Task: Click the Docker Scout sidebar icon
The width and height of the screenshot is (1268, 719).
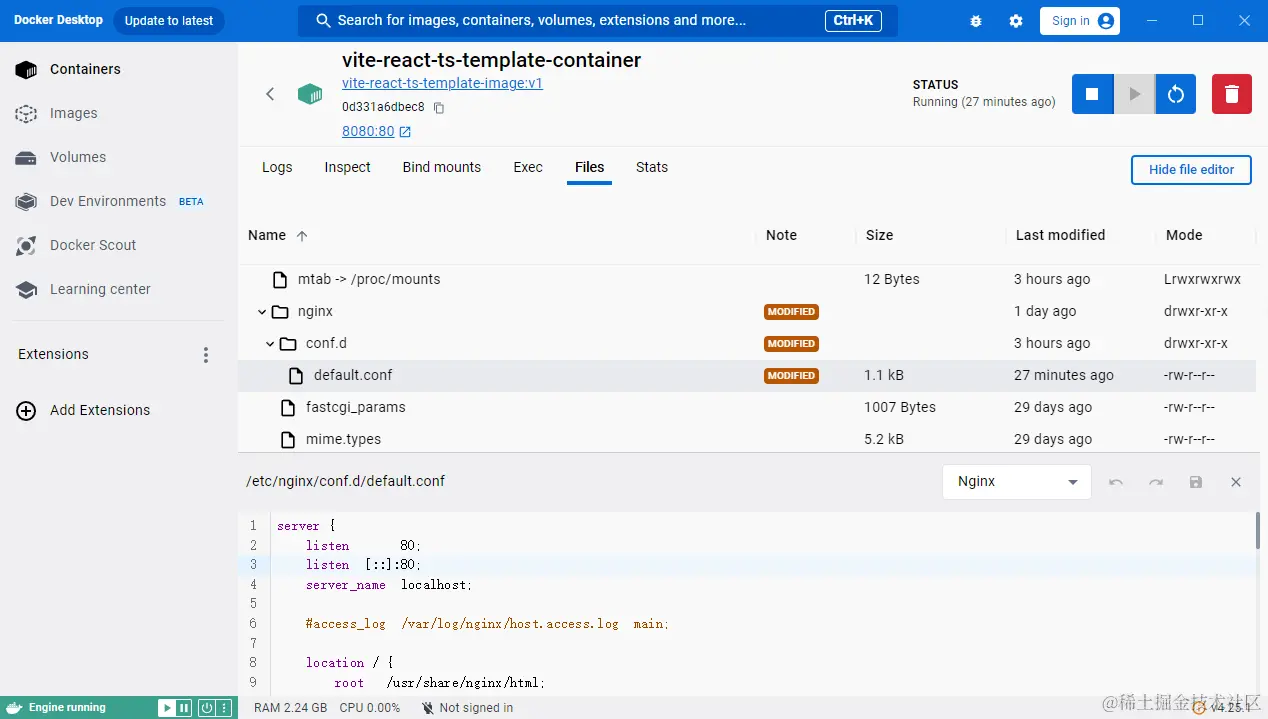Action: pyautogui.click(x=26, y=245)
